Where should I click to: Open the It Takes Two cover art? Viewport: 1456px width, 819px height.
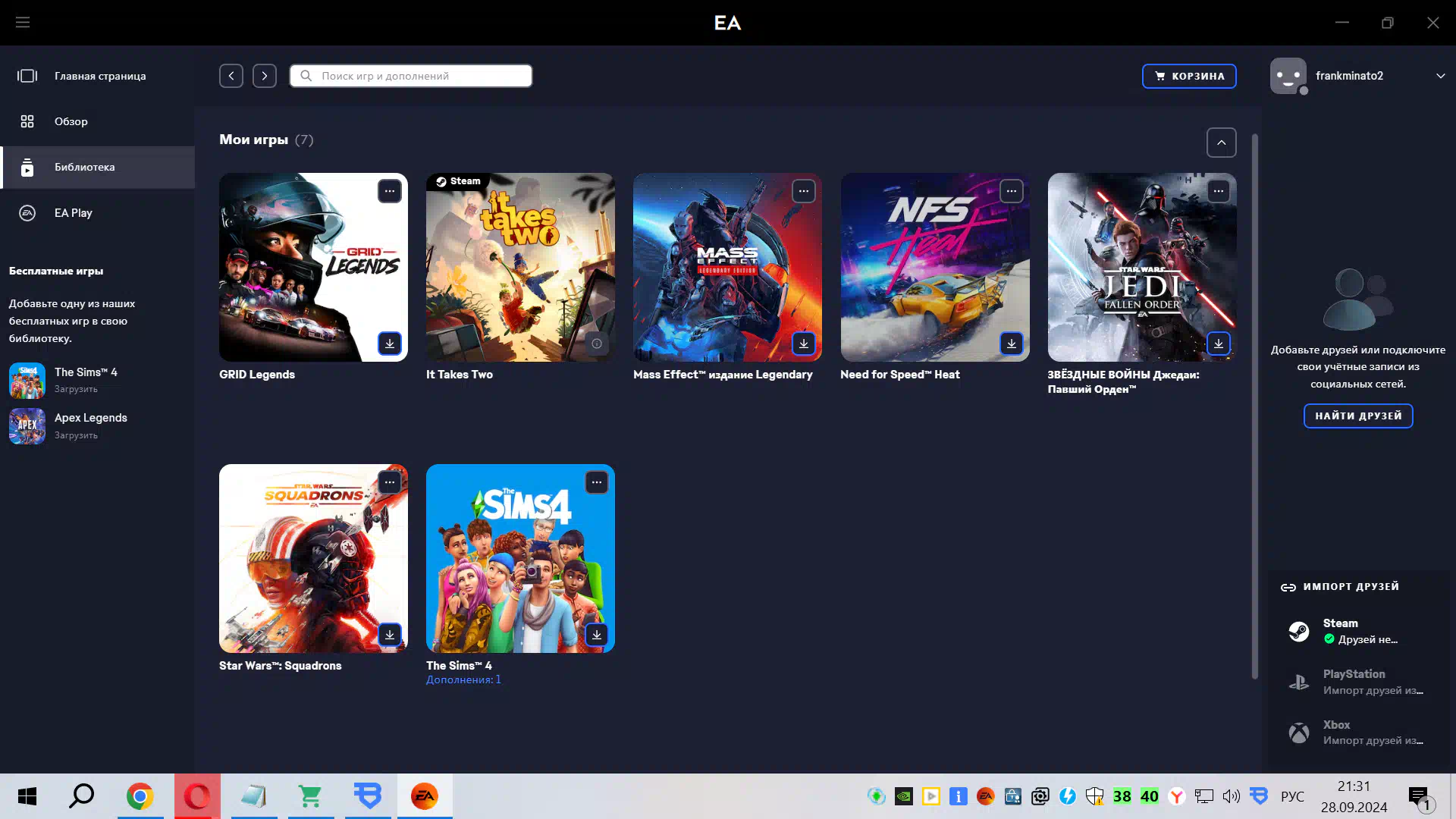520,267
